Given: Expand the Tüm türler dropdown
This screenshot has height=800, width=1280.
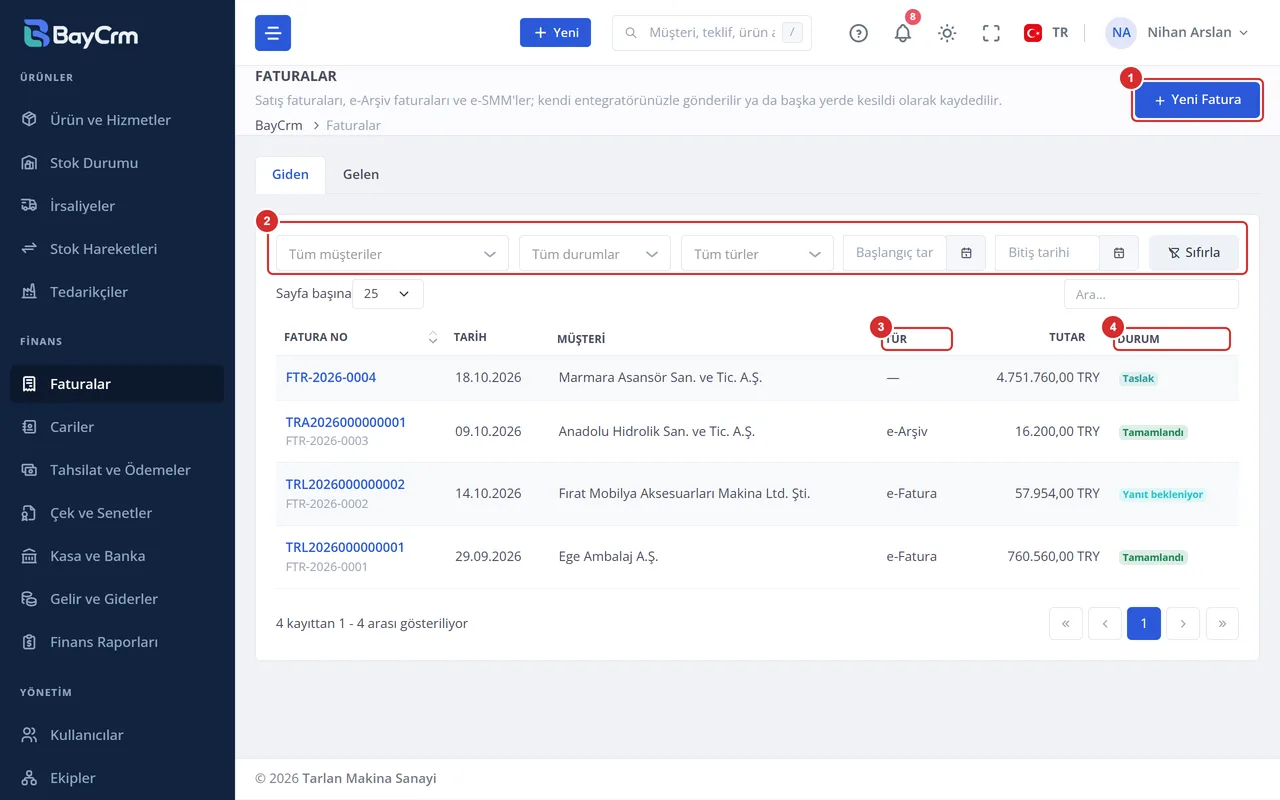Looking at the screenshot, I should click(x=757, y=253).
